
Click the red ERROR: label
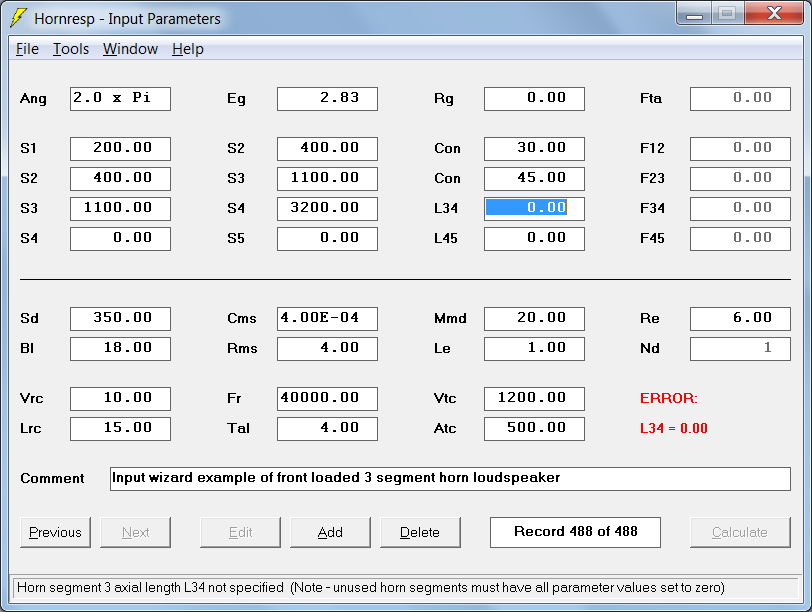669,399
